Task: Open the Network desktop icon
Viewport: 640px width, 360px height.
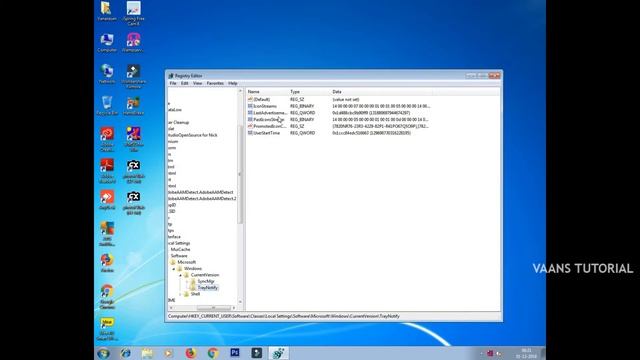Action: (x=107, y=74)
